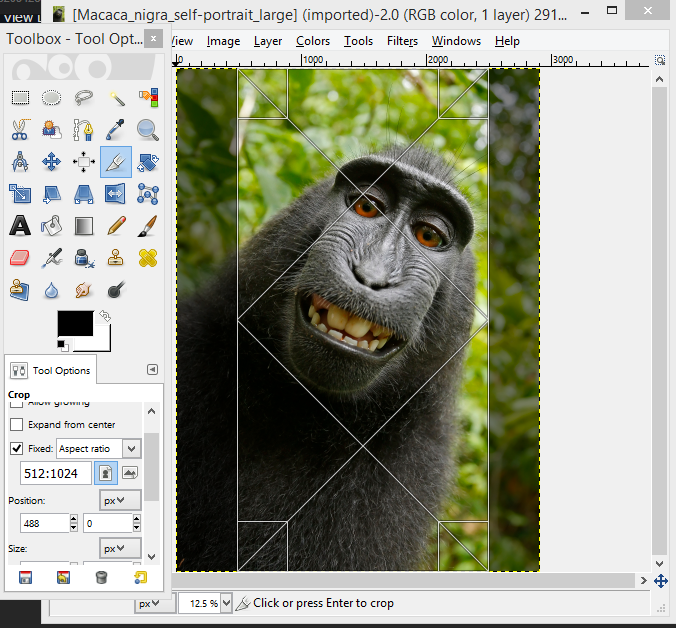
Task: Select the Eraser tool
Action: (x=20, y=258)
